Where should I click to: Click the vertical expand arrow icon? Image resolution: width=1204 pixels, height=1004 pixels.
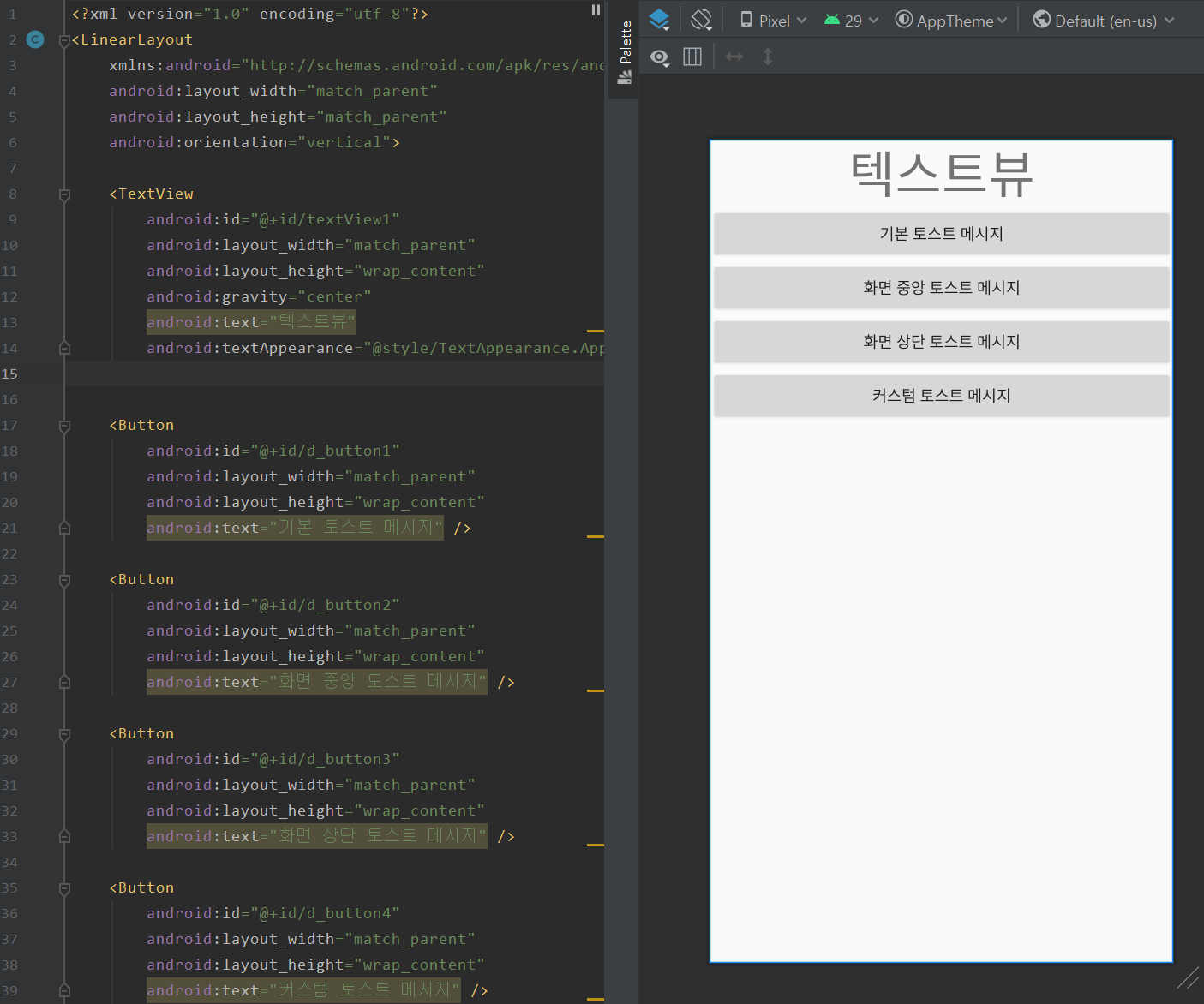(x=768, y=57)
